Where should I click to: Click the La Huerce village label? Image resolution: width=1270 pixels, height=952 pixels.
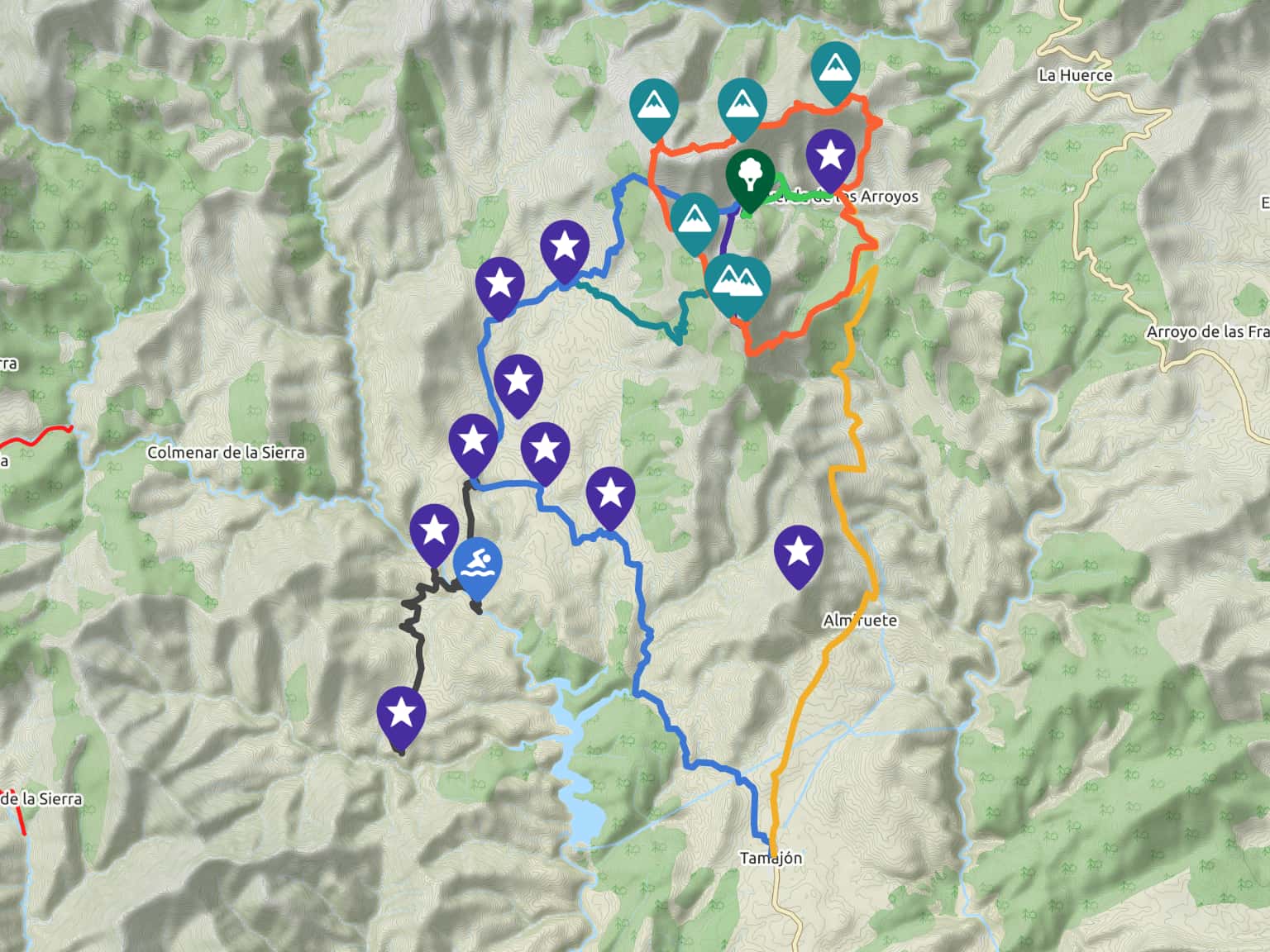coord(1075,75)
